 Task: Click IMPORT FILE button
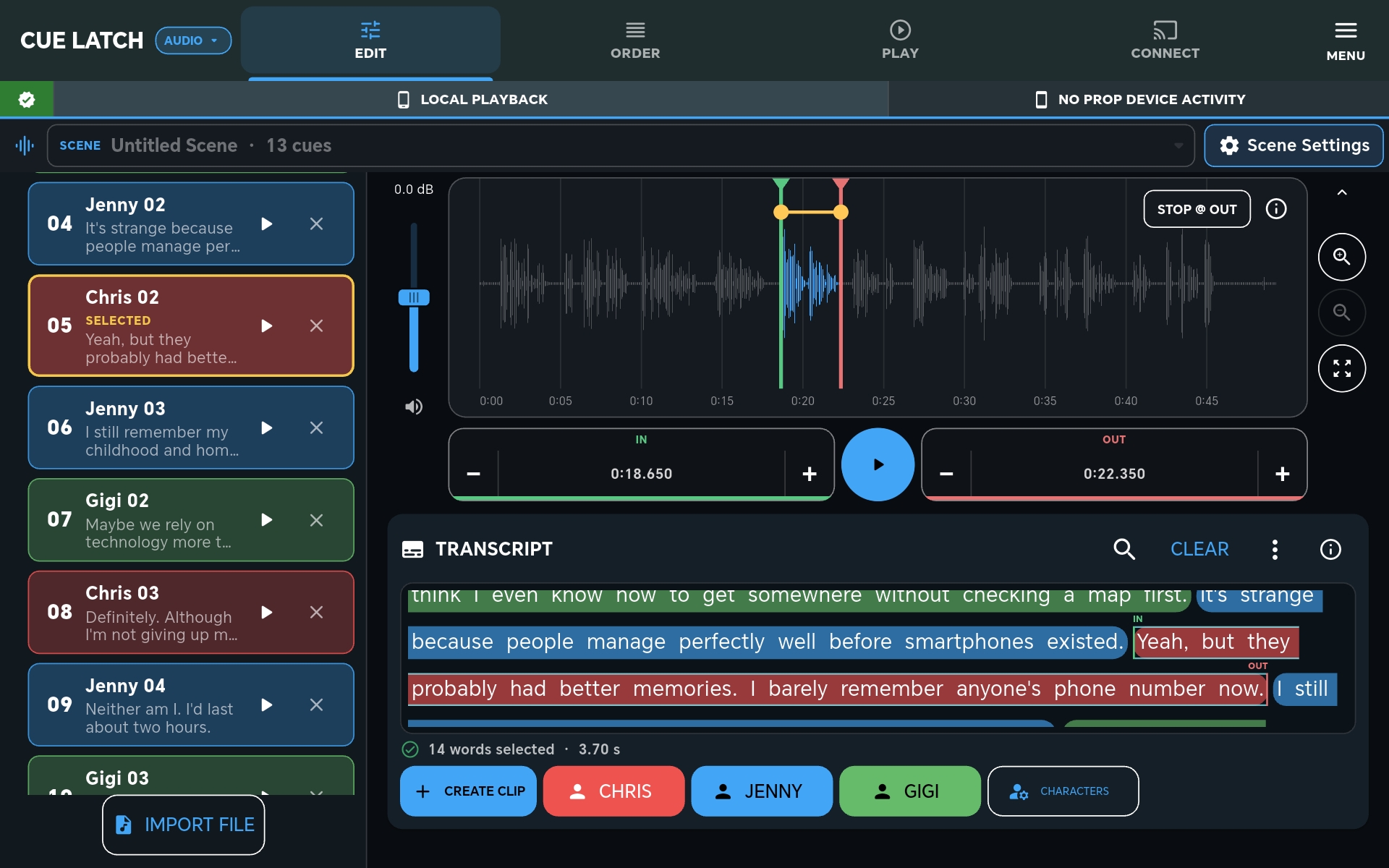184,825
